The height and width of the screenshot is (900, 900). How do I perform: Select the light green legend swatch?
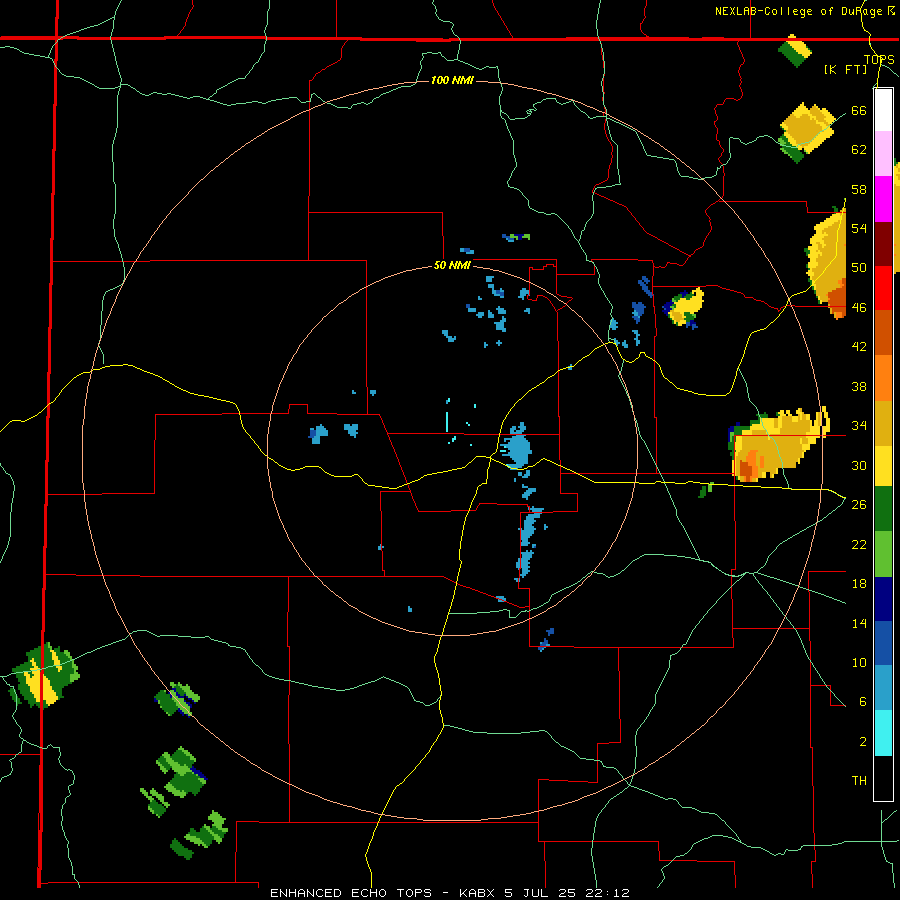883,554
